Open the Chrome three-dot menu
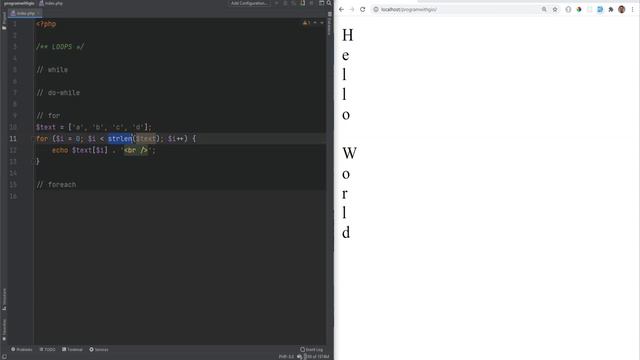Viewport: 640px width, 360px height. (x=632, y=9)
